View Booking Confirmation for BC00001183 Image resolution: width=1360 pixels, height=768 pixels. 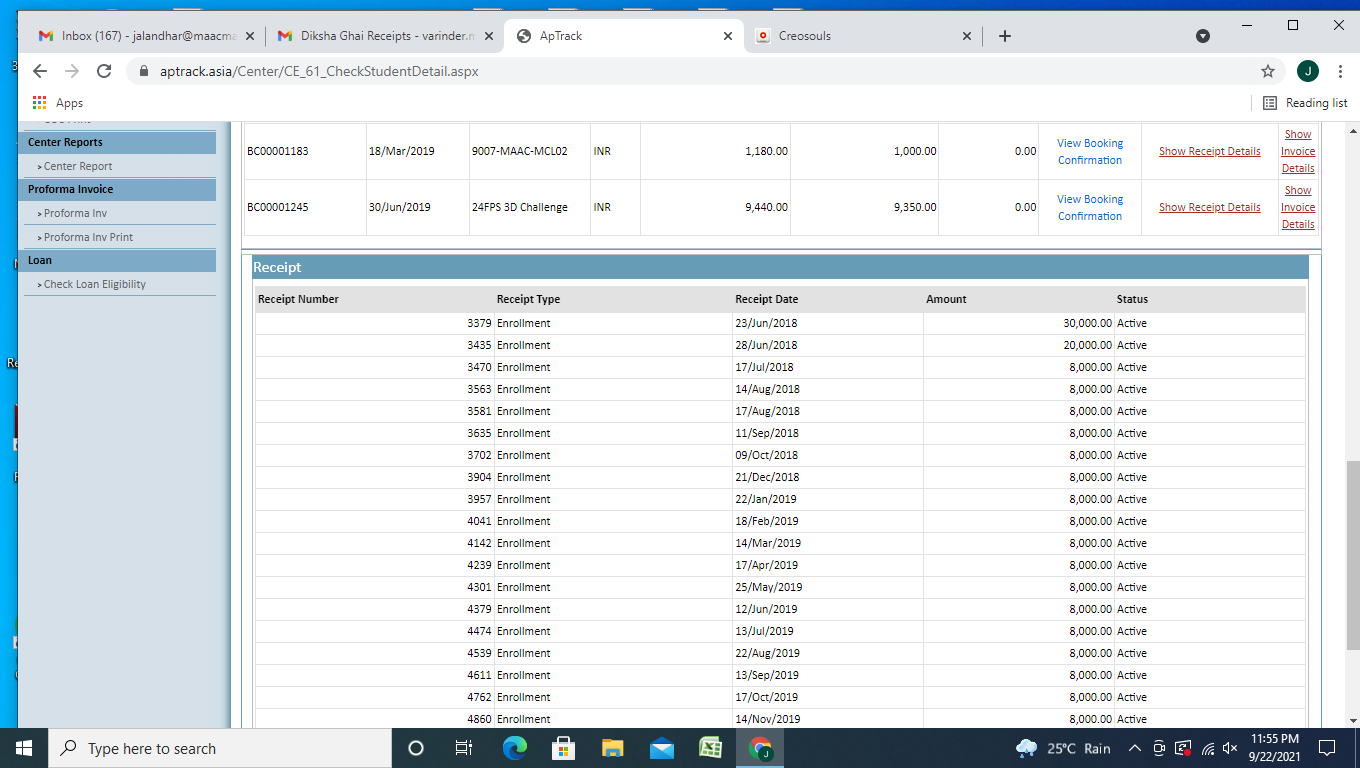[x=1090, y=152]
